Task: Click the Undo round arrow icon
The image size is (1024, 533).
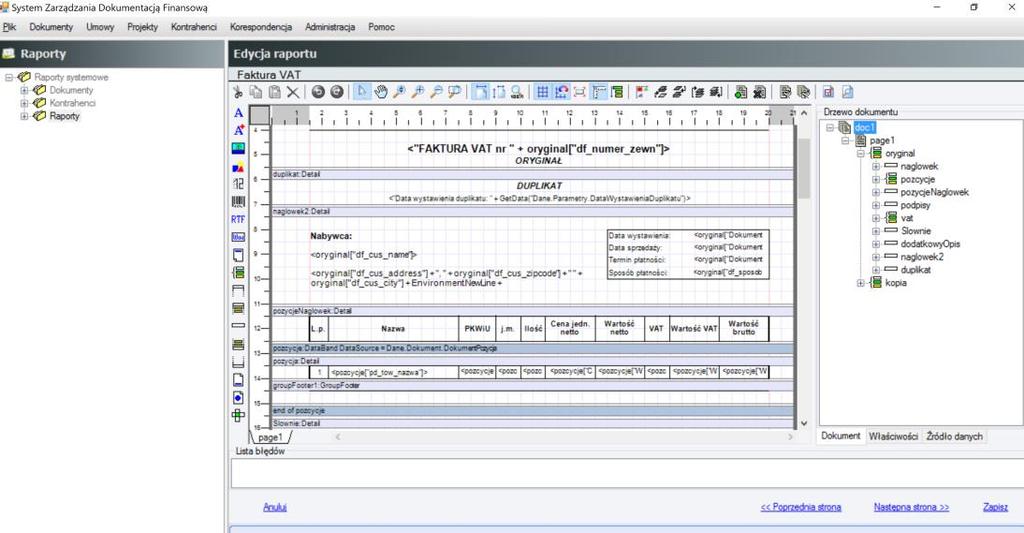Action: [x=318, y=92]
